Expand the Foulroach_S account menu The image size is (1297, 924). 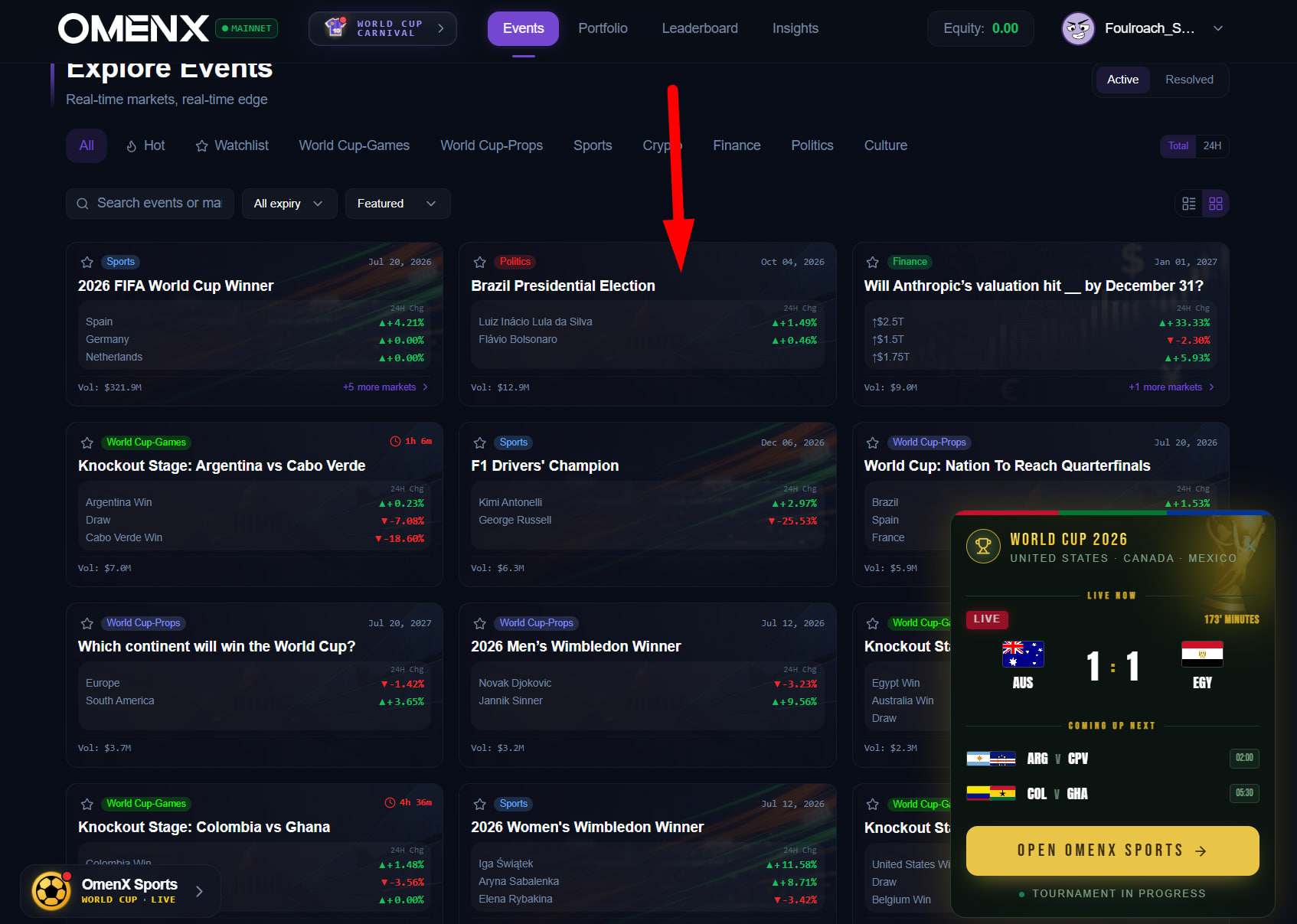pos(1217,28)
